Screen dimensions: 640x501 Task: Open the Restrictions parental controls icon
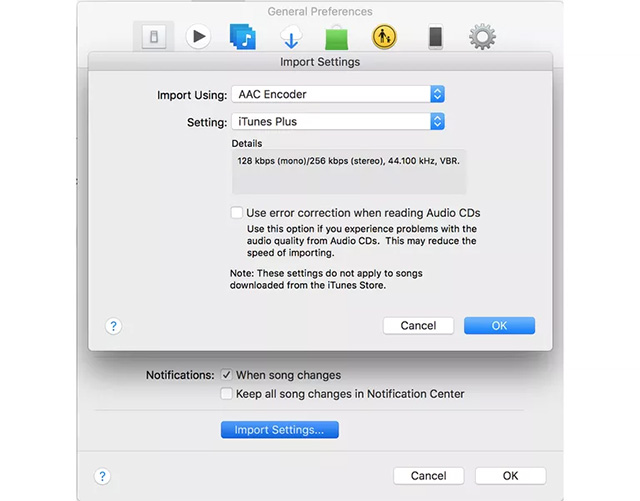(x=384, y=37)
